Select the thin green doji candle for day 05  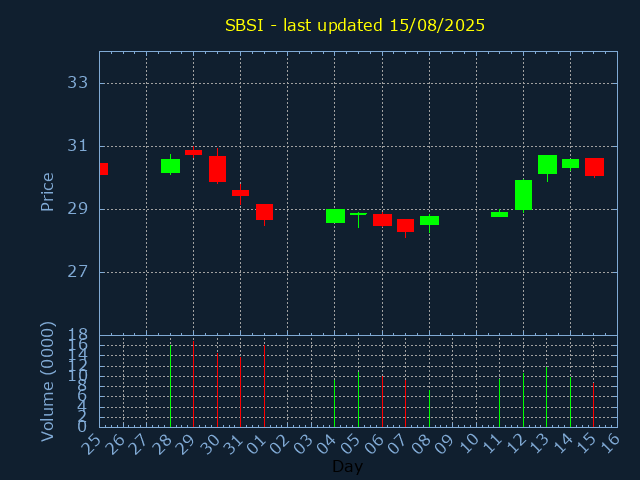[x=358, y=214]
